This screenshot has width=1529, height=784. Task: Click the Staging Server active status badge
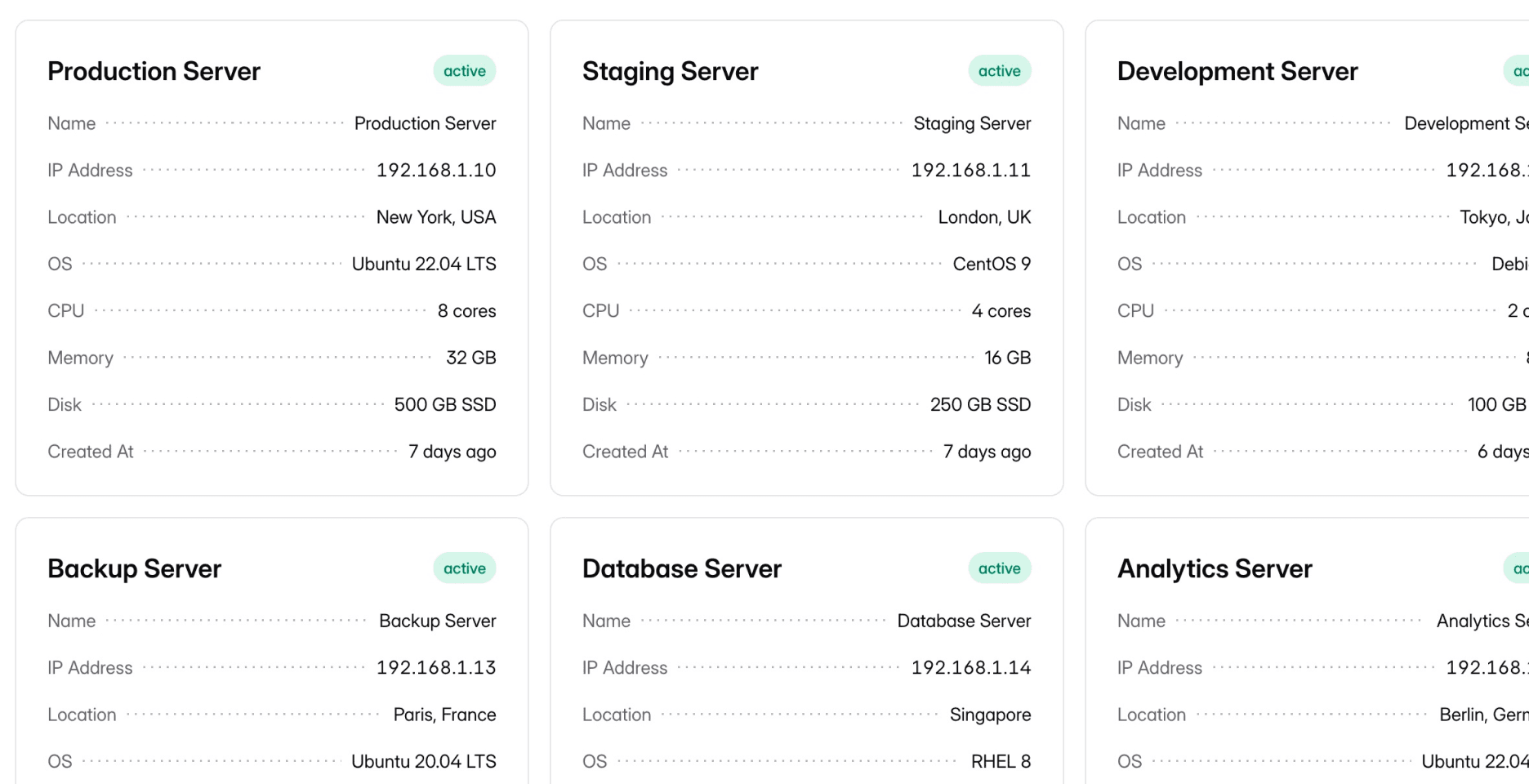[999, 71]
